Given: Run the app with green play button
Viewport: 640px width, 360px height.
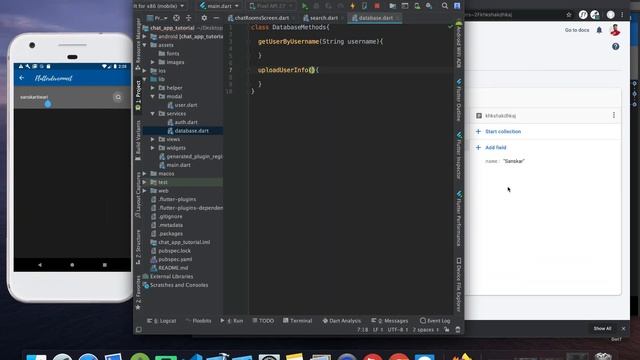Looking at the screenshot, I should [x=304, y=6].
